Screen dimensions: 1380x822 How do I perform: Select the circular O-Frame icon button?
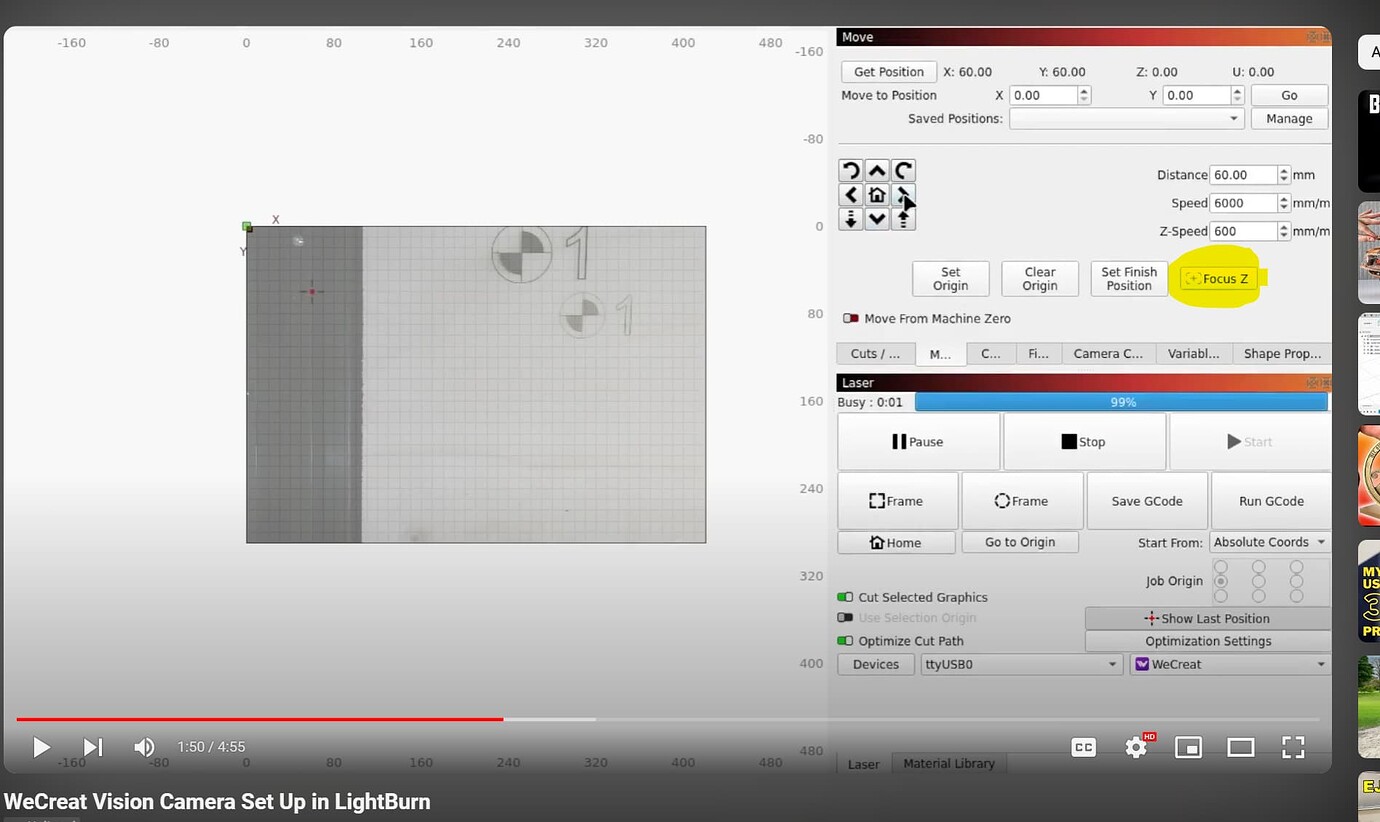point(1022,500)
